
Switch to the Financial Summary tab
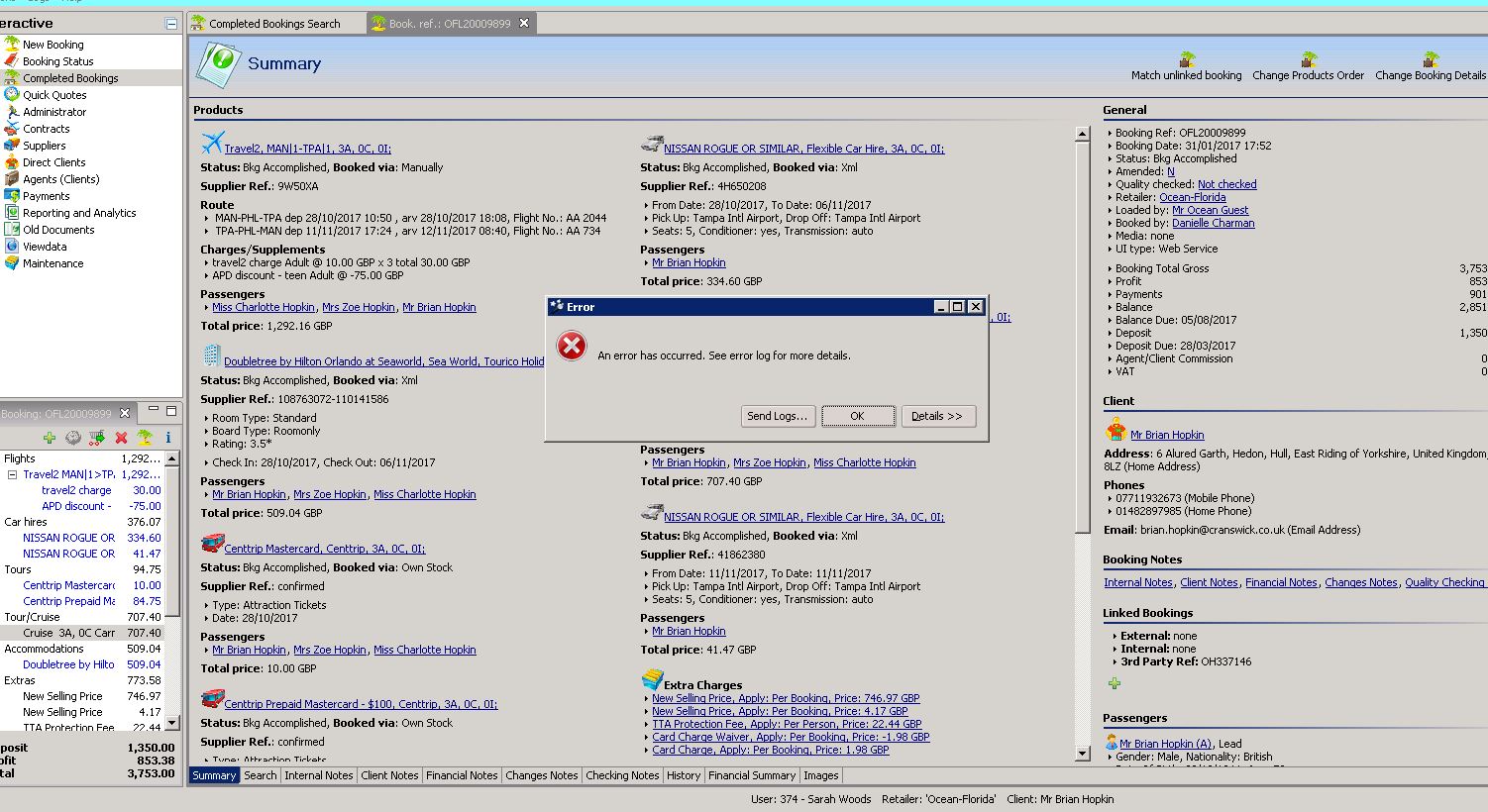coord(751,775)
